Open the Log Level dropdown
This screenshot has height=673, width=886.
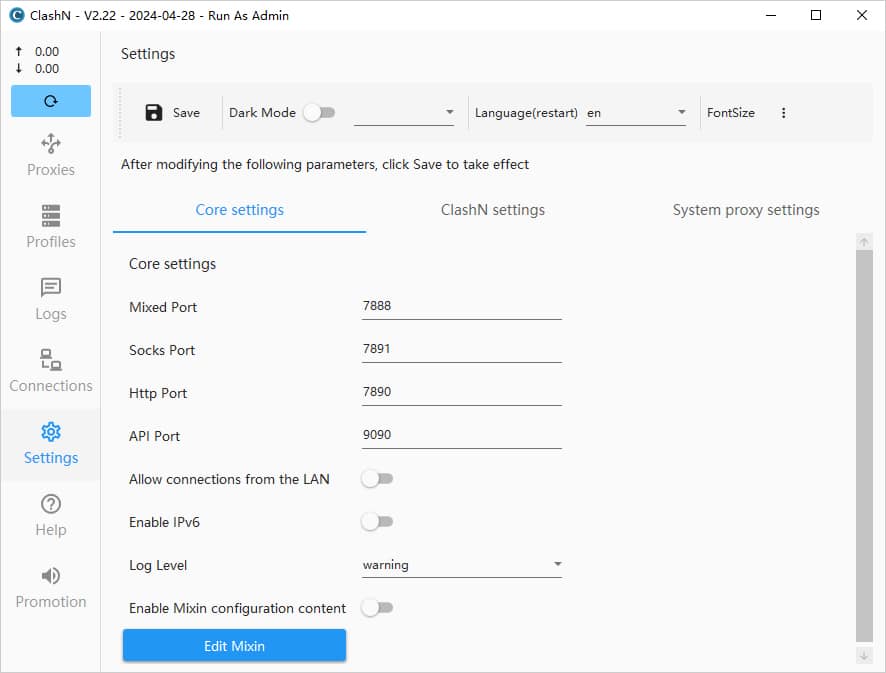click(462, 565)
